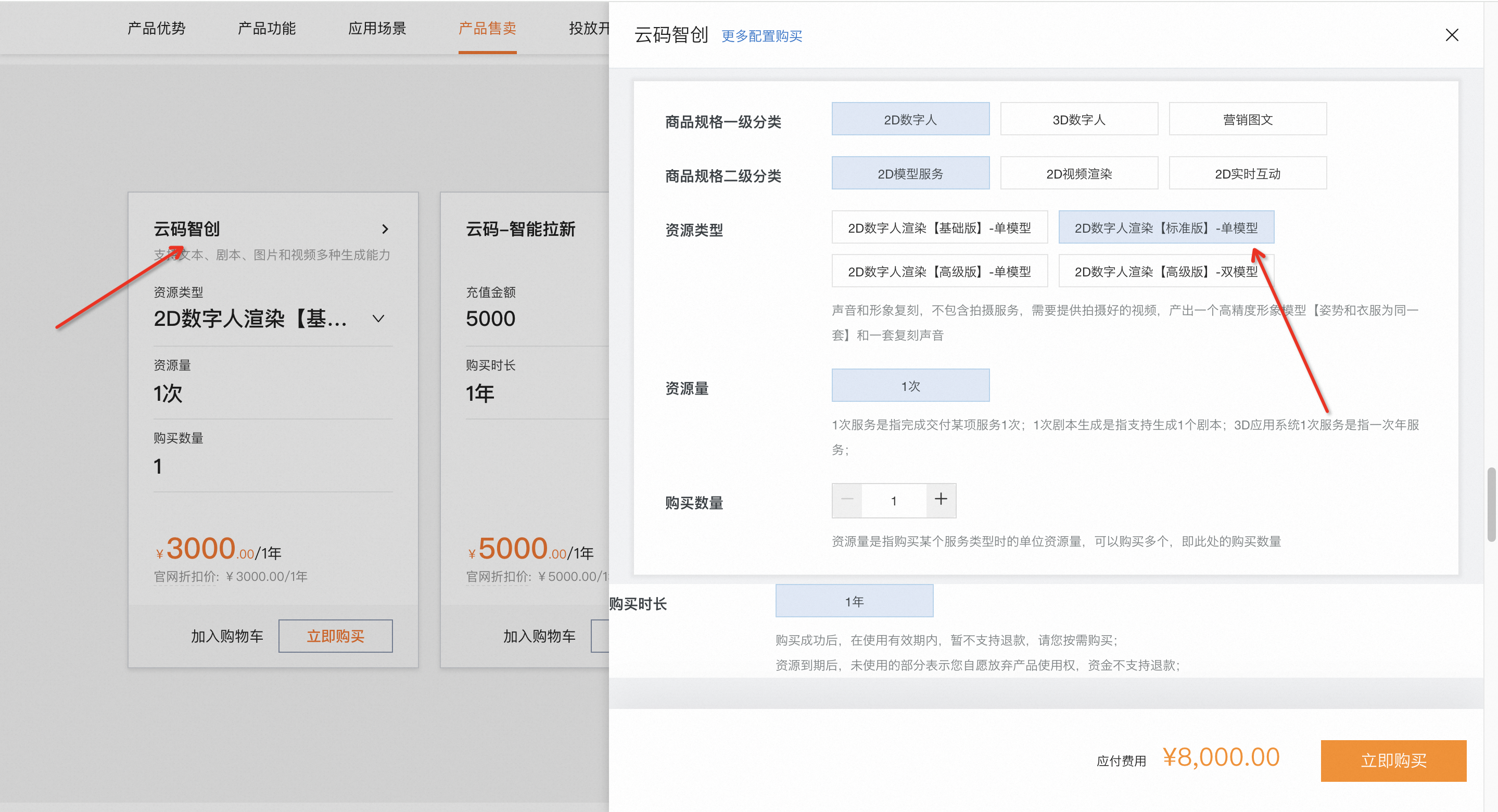Screen dimensions: 1498x812
Task: Click the 云码-智能拉新 card title
Action: pos(521,229)
